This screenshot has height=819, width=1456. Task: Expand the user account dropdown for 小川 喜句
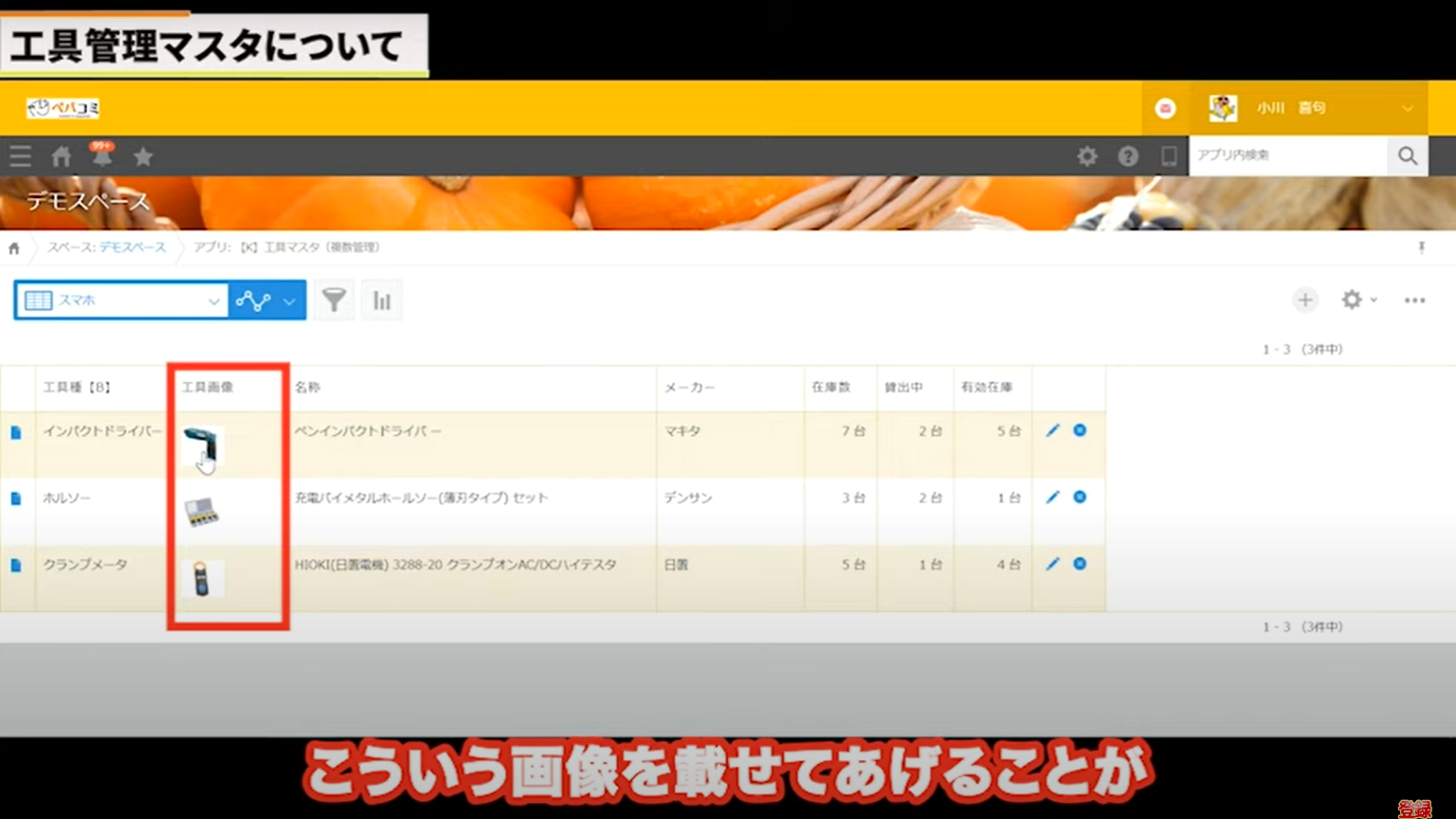(x=1410, y=108)
